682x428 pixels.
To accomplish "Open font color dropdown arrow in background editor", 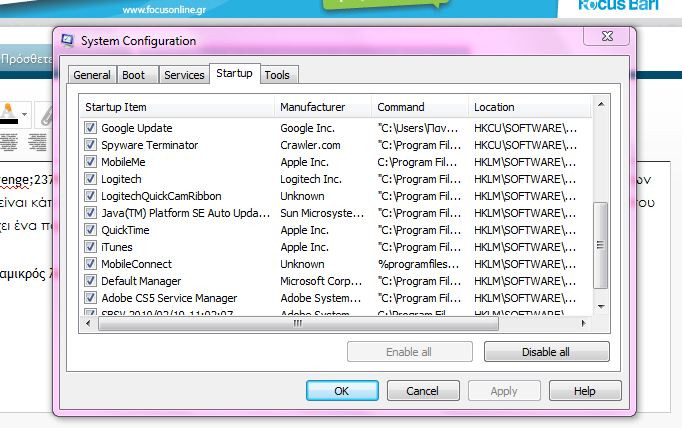I will click(25, 114).
